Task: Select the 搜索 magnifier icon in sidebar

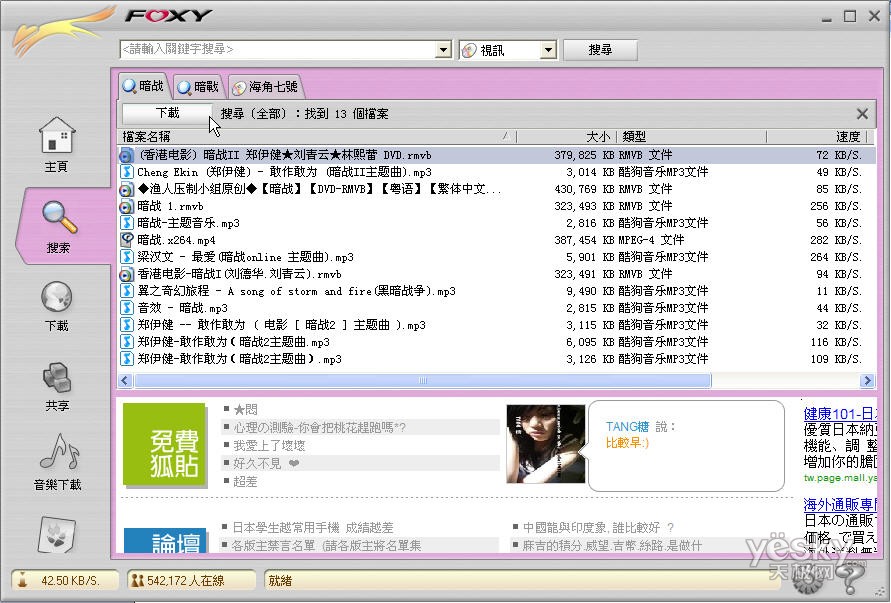Action: 59,218
